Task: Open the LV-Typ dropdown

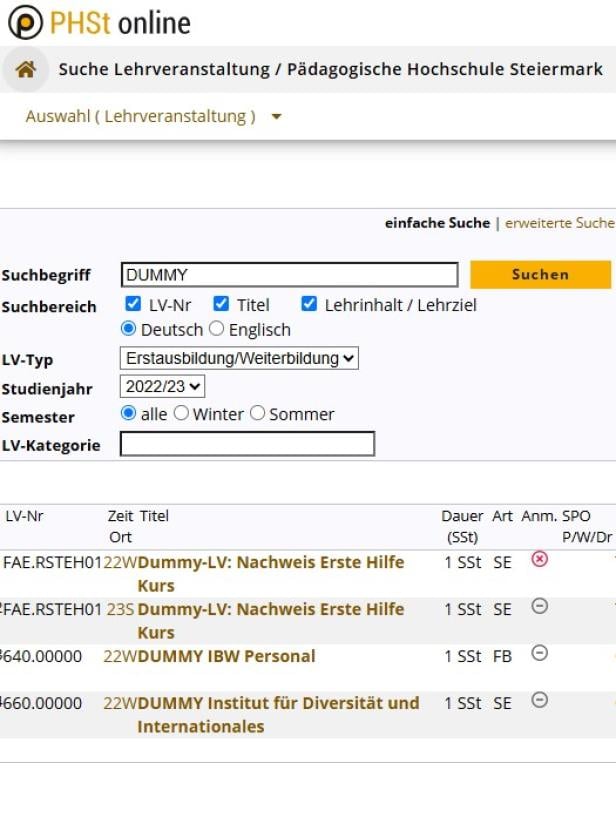Action: pyautogui.click(x=239, y=358)
